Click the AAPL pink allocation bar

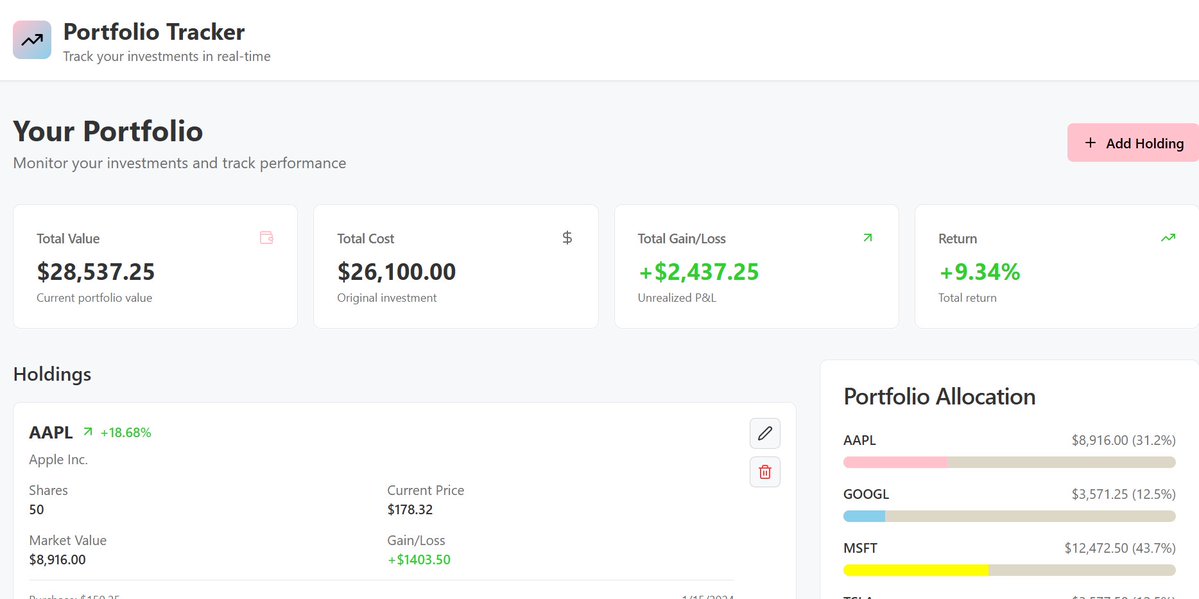[x=895, y=462]
